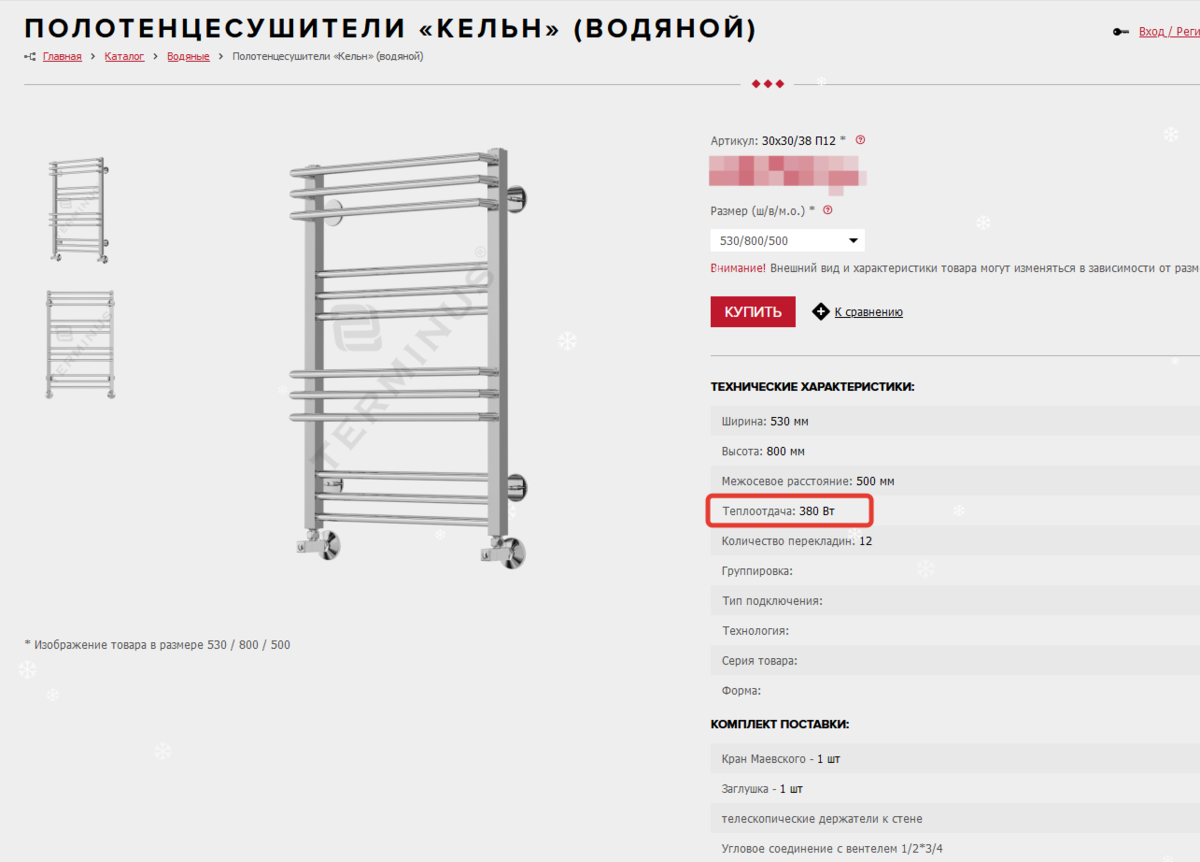This screenshot has width=1200, height=862.
Task: Click the compare plus icon beside К сравнению
Action: coord(820,312)
